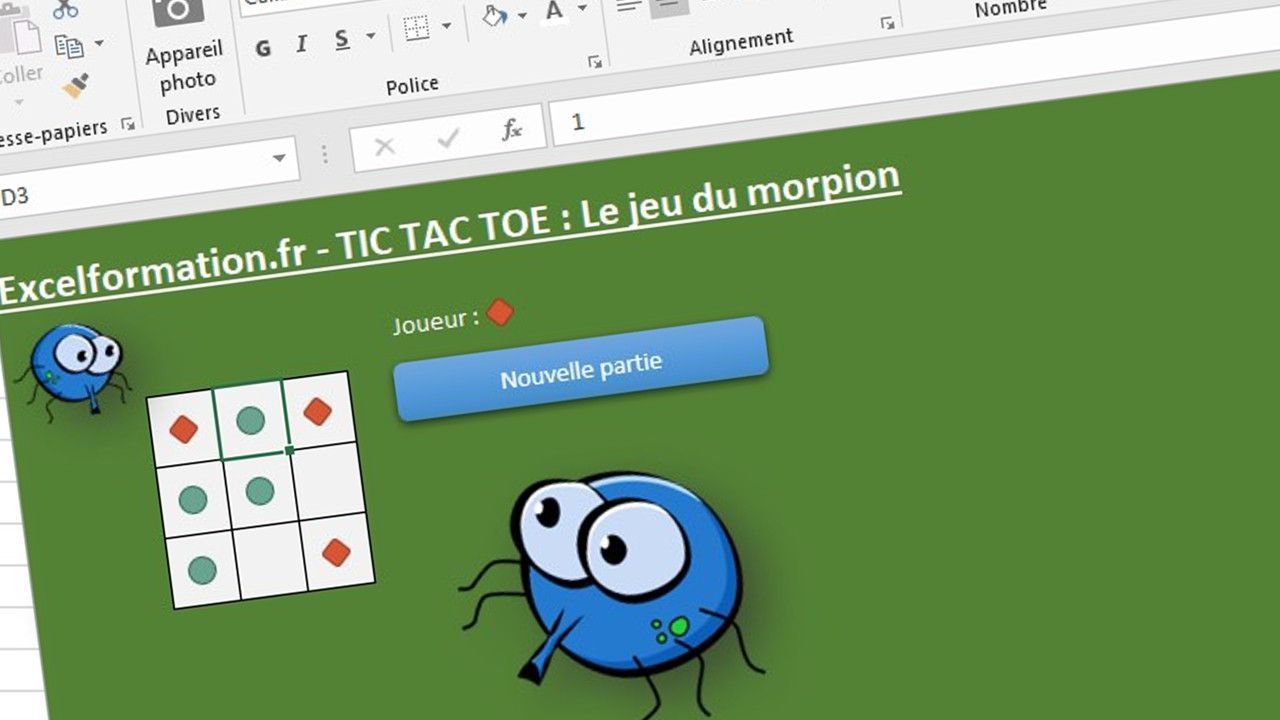
Task: Open the fill color dropdown arrow
Action: point(522,14)
